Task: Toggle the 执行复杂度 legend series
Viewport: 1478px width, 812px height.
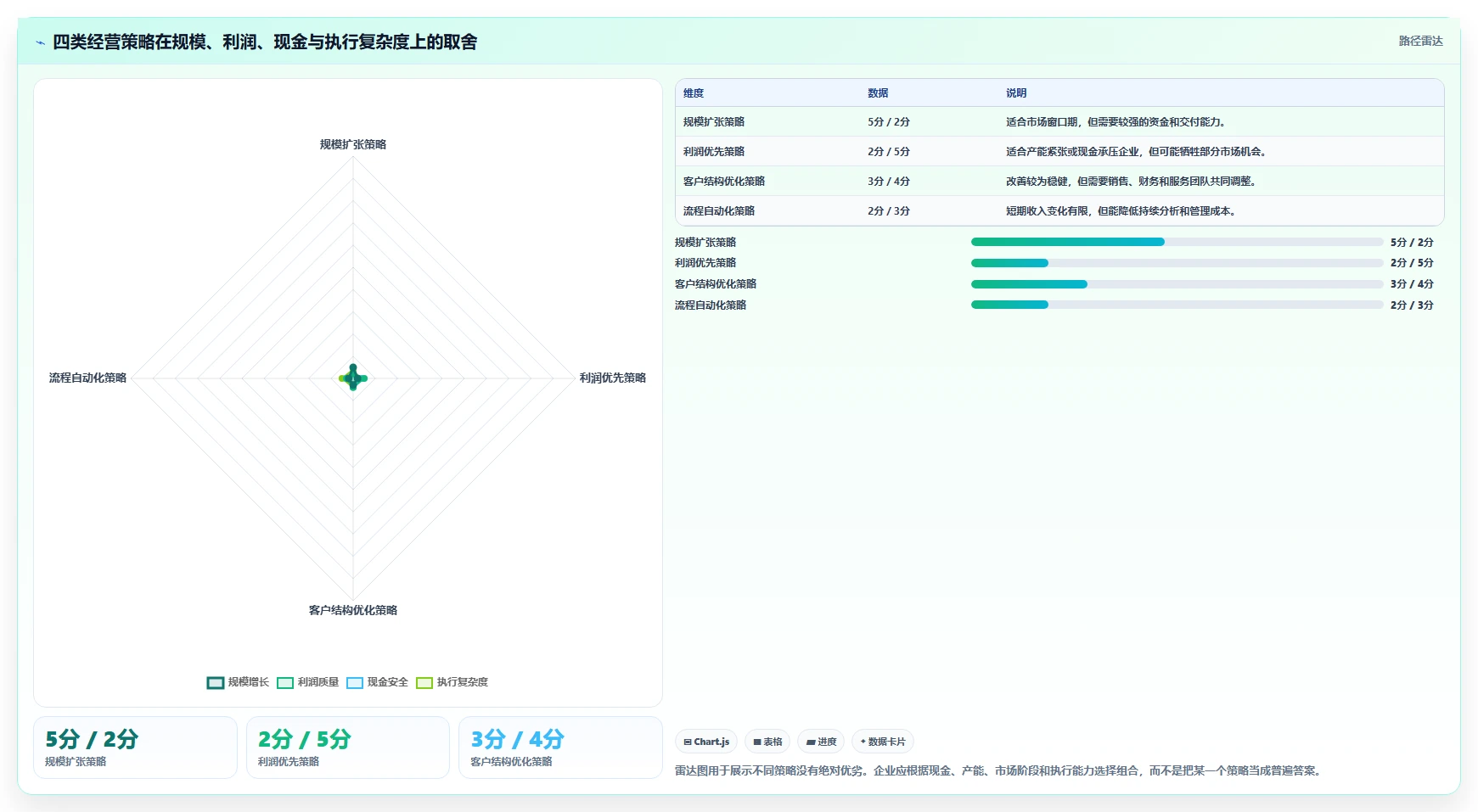Action: [452, 682]
